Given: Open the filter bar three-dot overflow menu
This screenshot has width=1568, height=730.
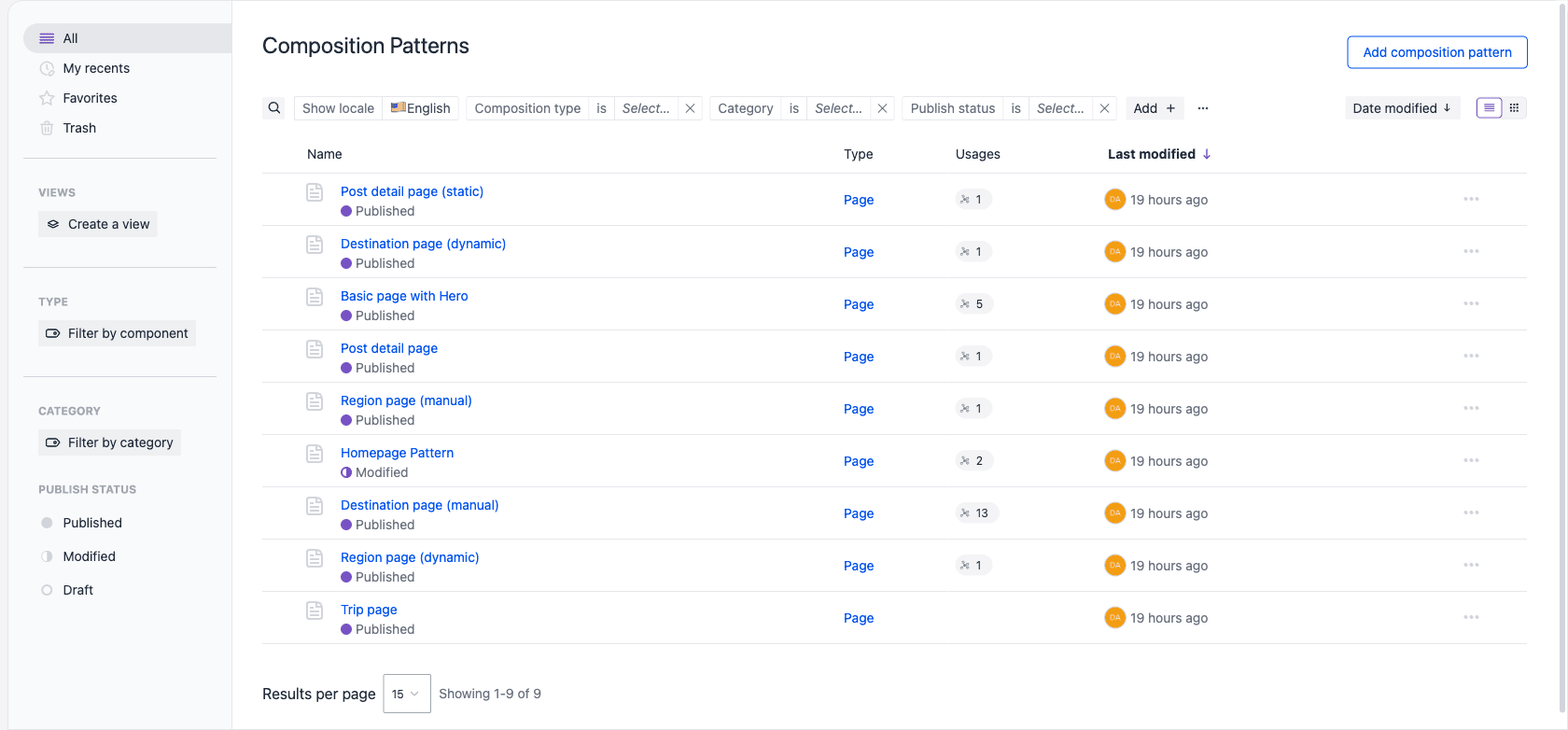Looking at the screenshot, I should pyautogui.click(x=1203, y=108).
